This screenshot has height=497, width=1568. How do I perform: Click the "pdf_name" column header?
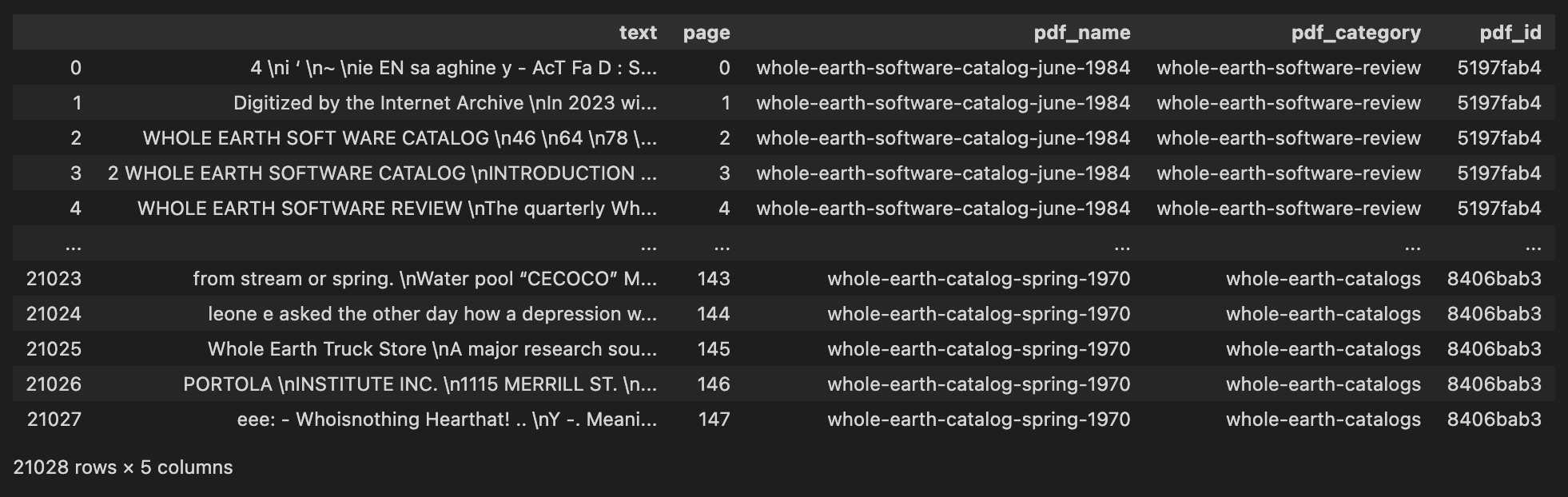(x=1081, y=33)
